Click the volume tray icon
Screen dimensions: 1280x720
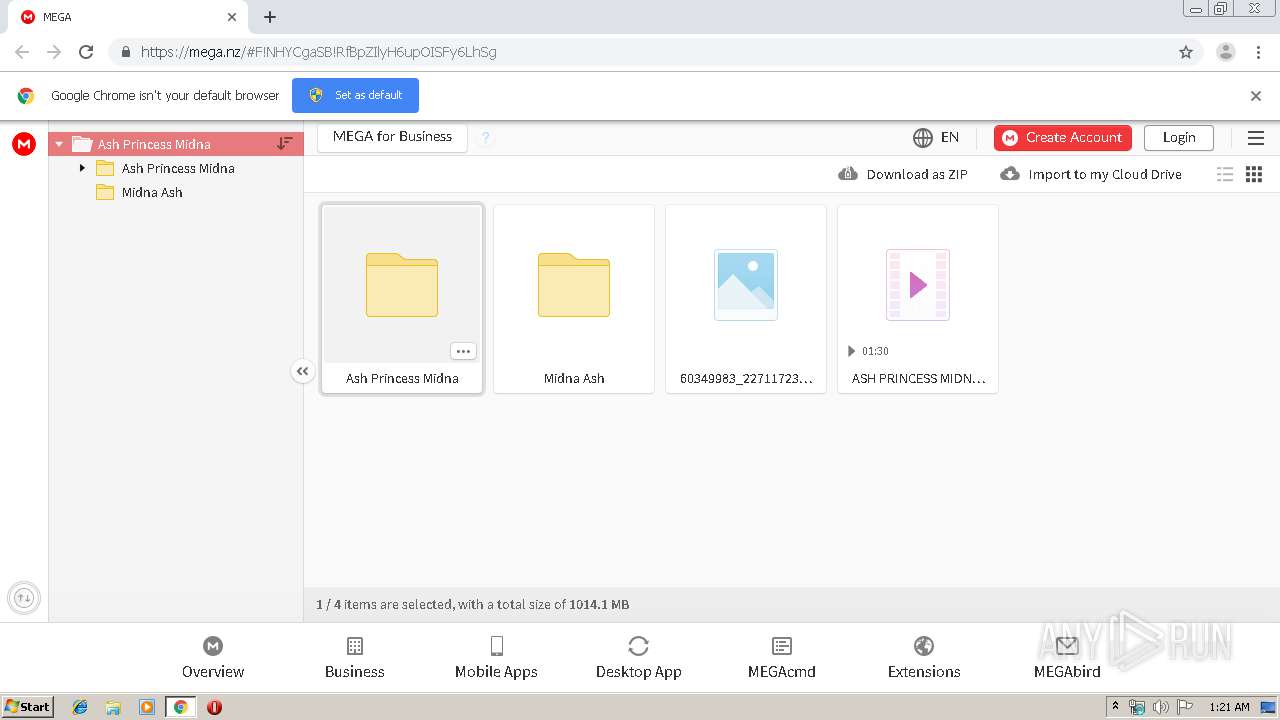(x=1161, y=707)
